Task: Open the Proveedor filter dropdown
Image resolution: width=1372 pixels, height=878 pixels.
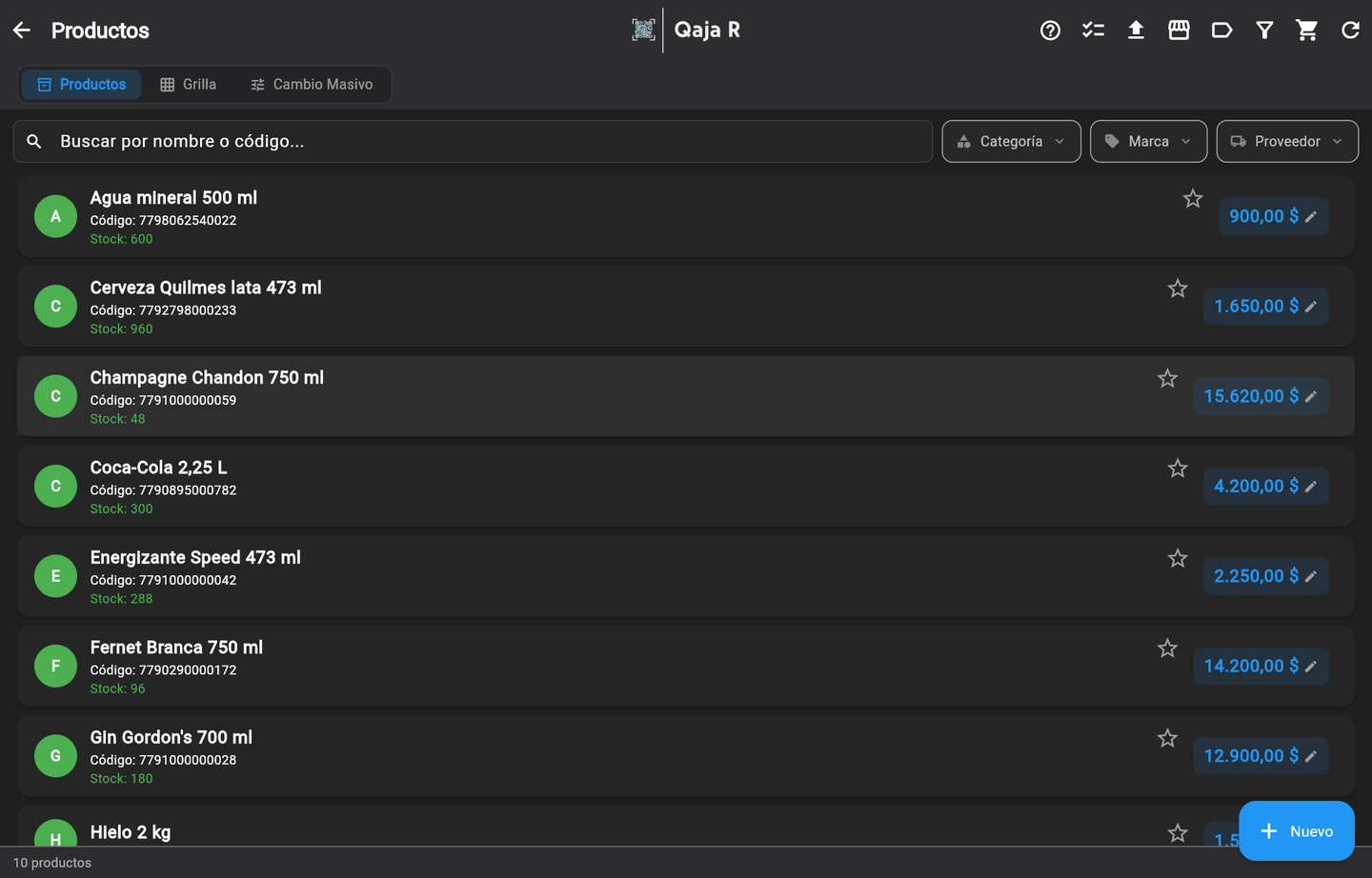Action: pyautogui.click(x=1287, y=141)
